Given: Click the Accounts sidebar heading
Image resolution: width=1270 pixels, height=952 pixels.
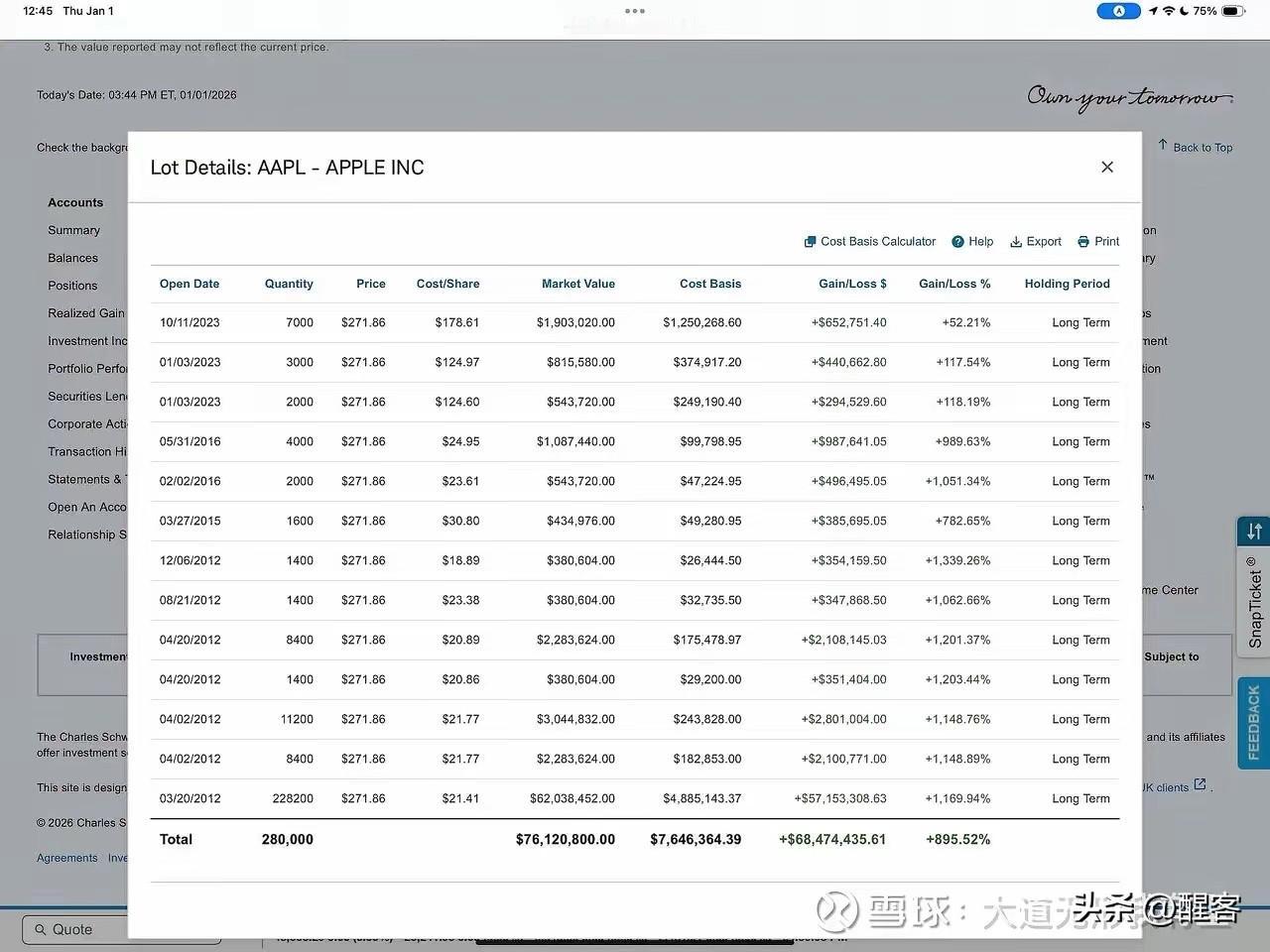Looking at the screenshot, I should click(x=75, y=202).
